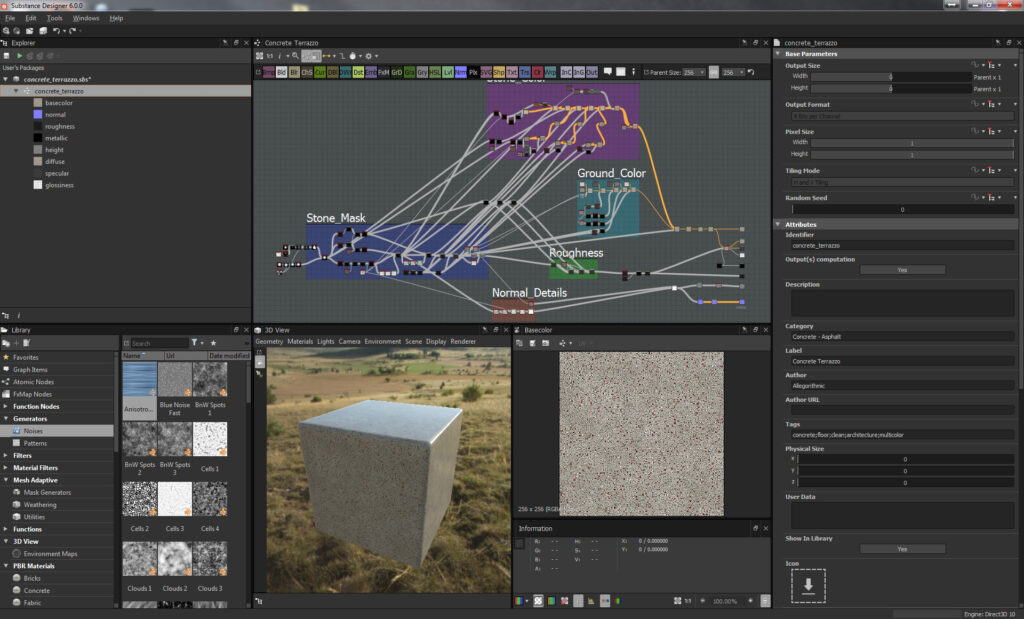Viewport: 1024px width, 619px height.
Task: Add an HSL node from graph toolbar
Action: point(434,72)
